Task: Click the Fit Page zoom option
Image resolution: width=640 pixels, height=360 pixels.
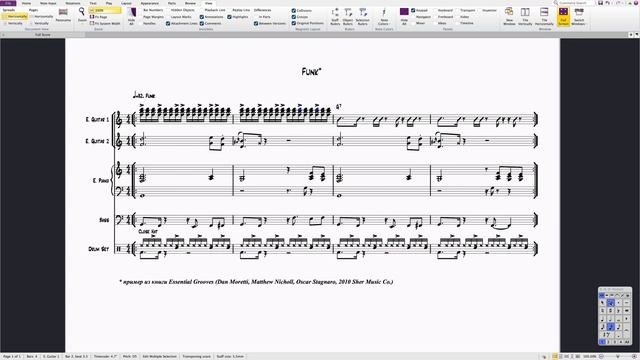Action: coord(98,17)
